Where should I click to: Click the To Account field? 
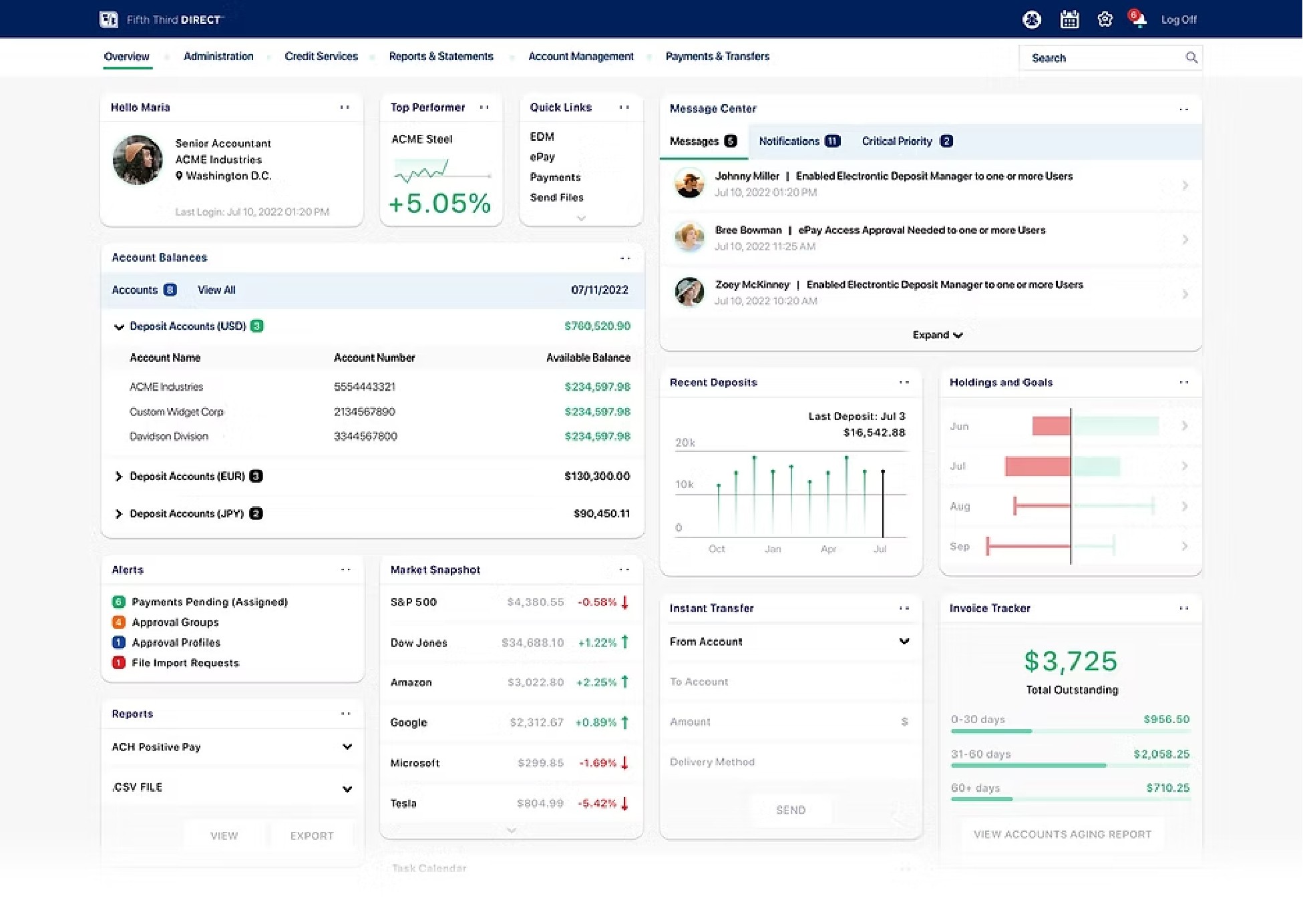[790, 682]
